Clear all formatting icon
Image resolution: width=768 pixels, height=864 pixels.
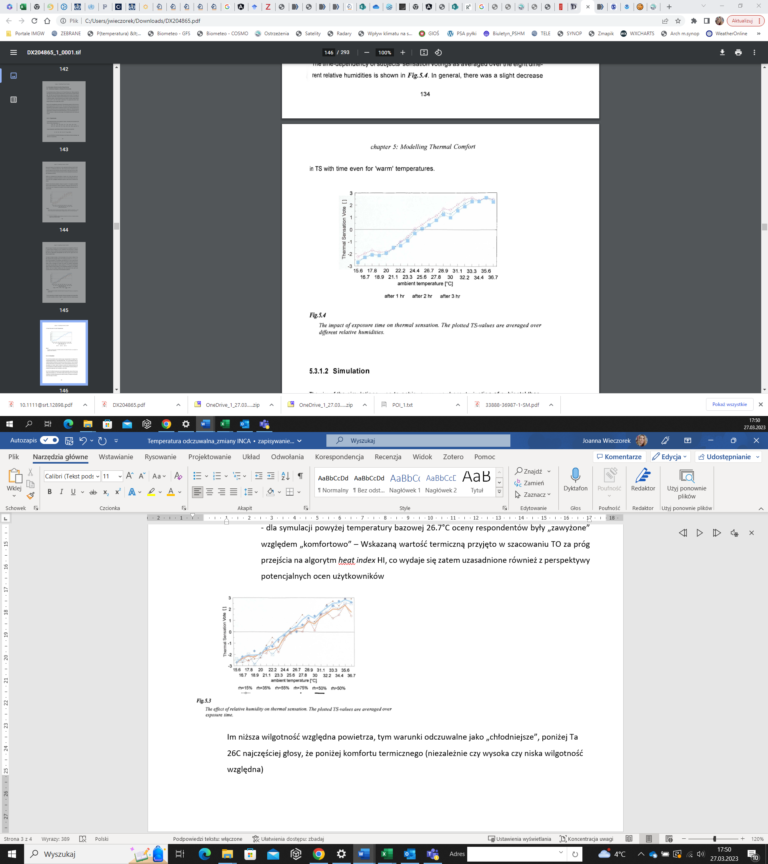178,476
